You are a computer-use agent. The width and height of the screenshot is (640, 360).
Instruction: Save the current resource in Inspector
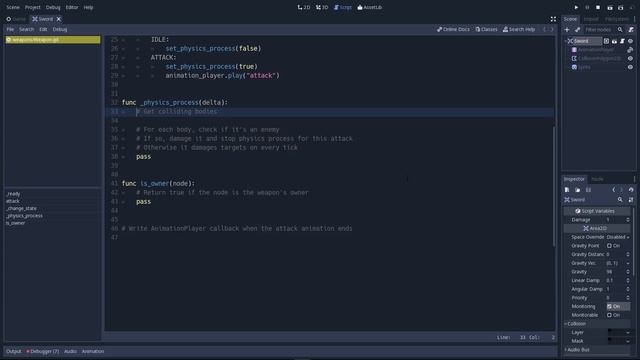[588, 190]
